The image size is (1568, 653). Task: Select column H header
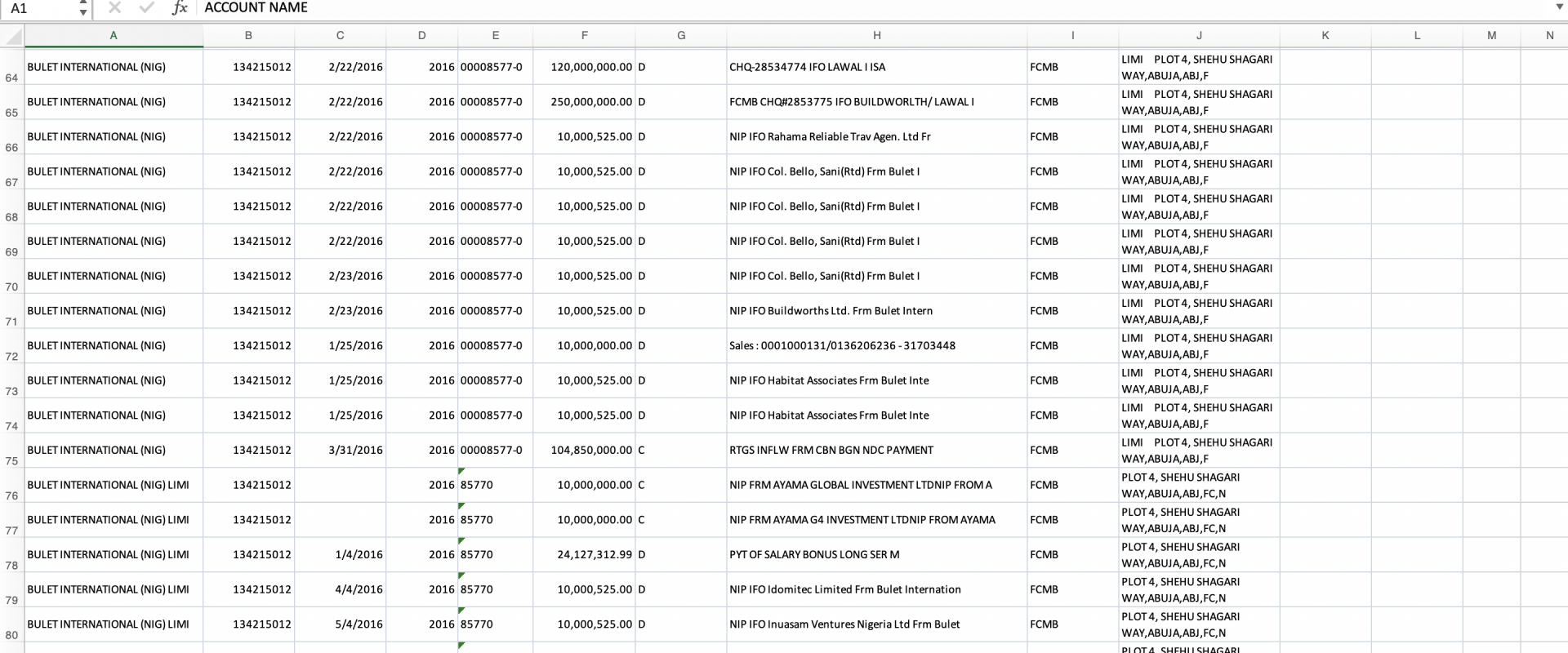[x=877, y=36]
